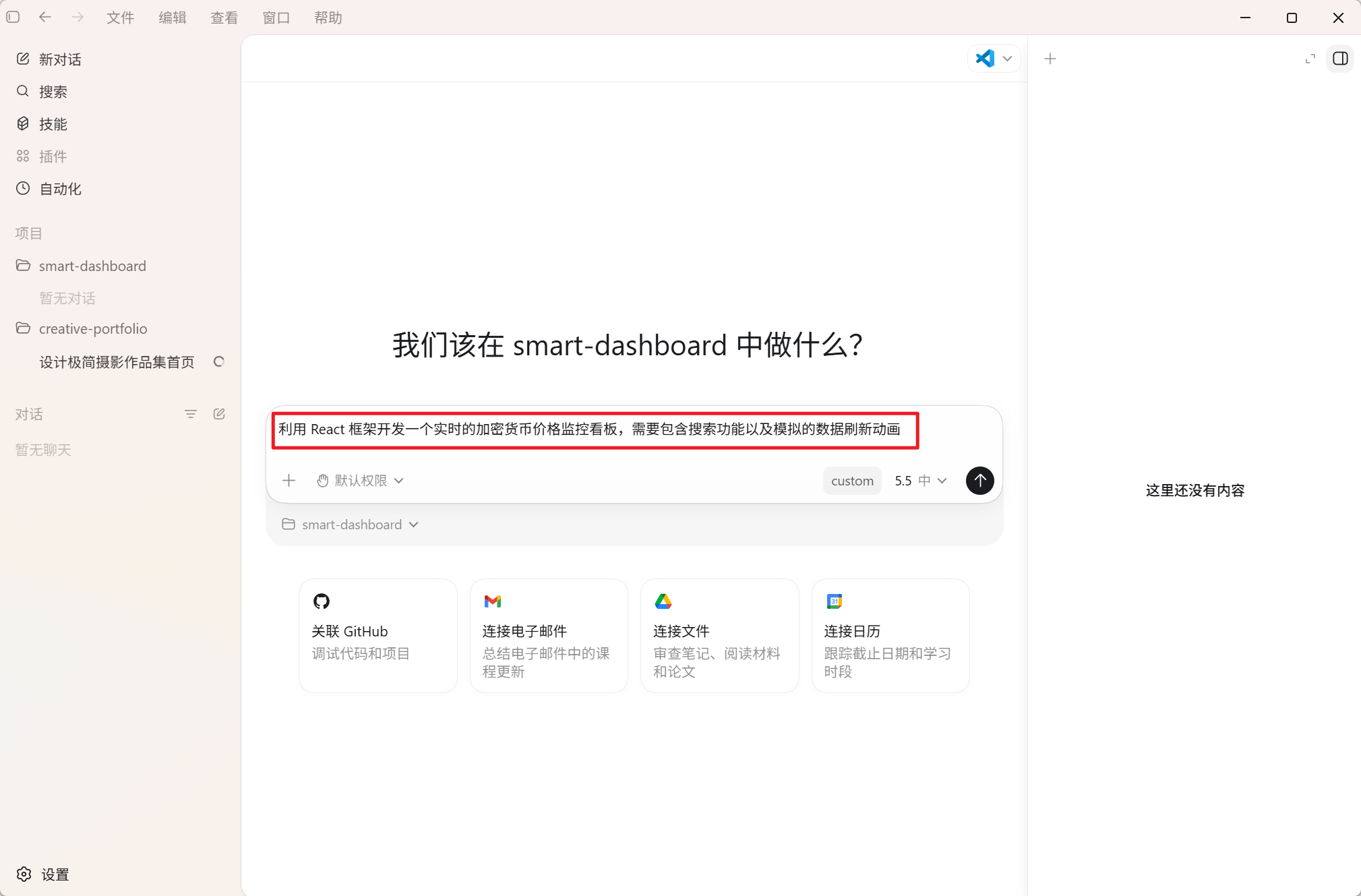The width and height of the screenshot is (1361, 896).
Task: Start a 新对话 from the sidebar
Action: tap(120, 59)
